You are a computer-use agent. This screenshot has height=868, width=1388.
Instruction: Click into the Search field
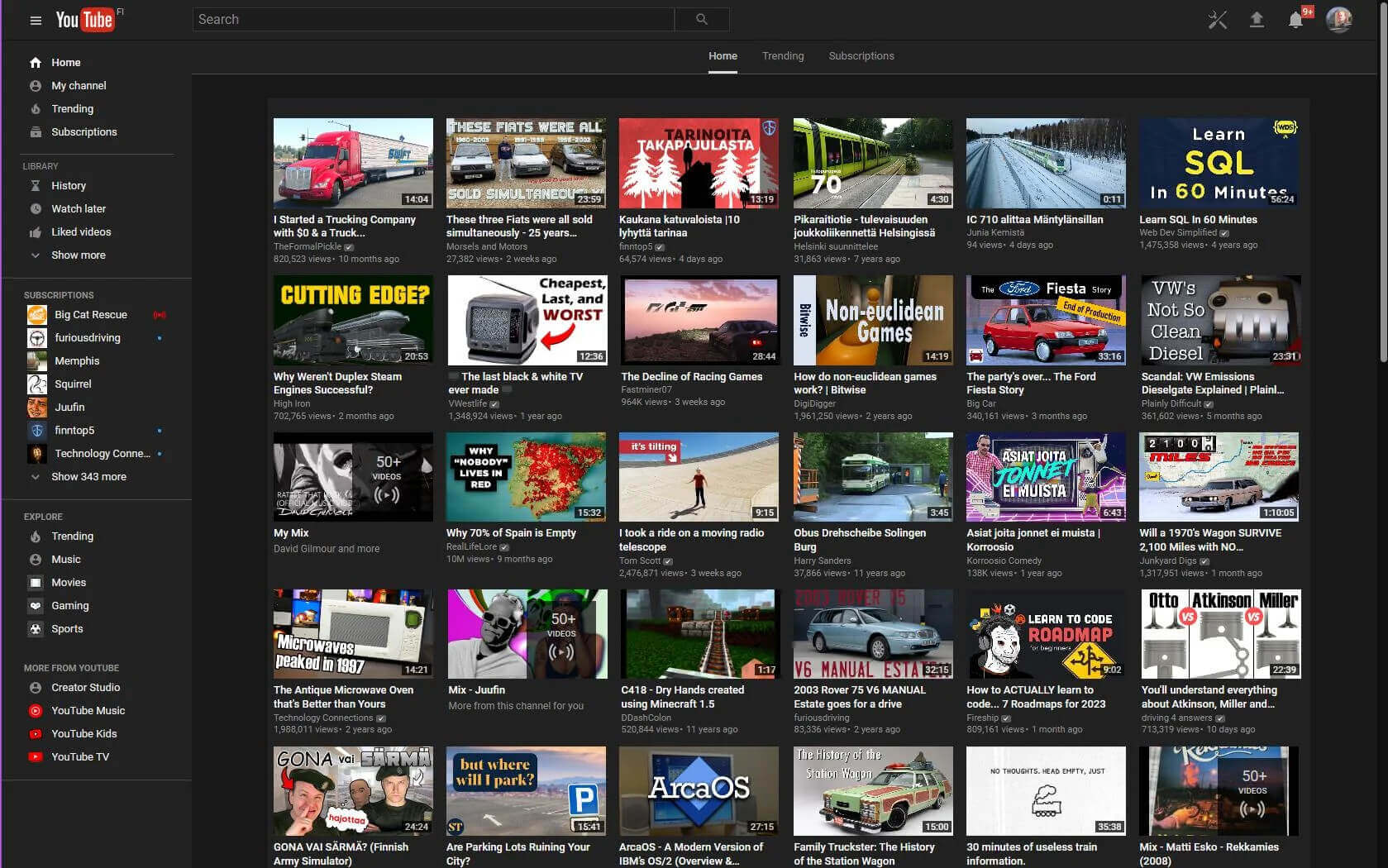point(433,19)
